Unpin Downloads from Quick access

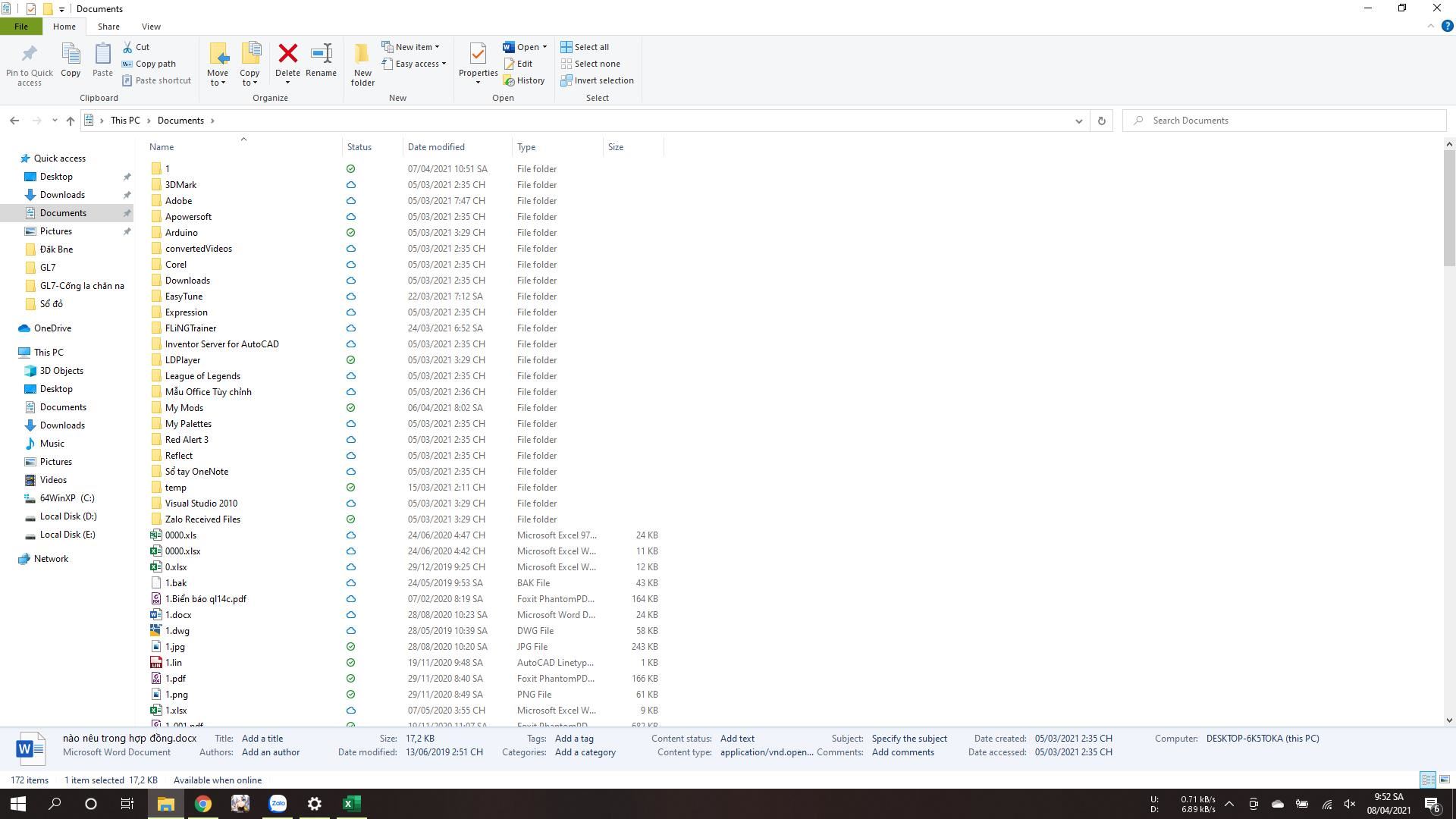(127, 195)
